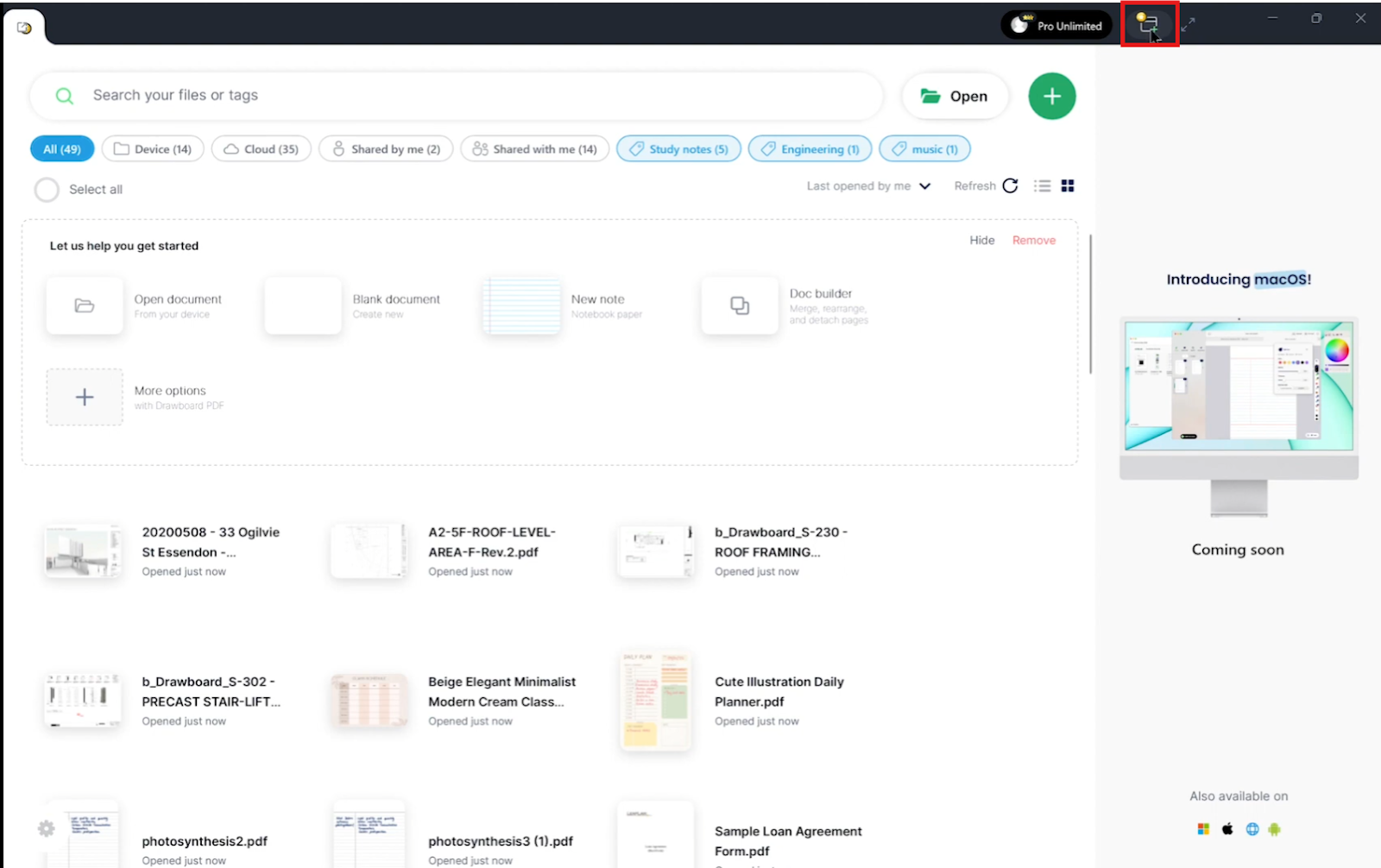Click the file list vertical scrollbar

pos(1090,304)
